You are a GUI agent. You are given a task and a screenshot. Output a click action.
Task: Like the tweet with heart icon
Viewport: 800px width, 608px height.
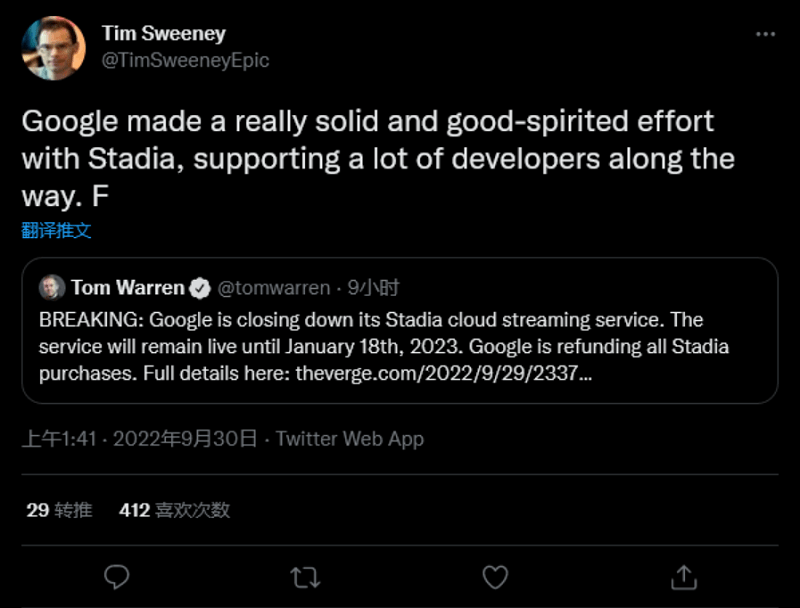(x=495, y=576)
